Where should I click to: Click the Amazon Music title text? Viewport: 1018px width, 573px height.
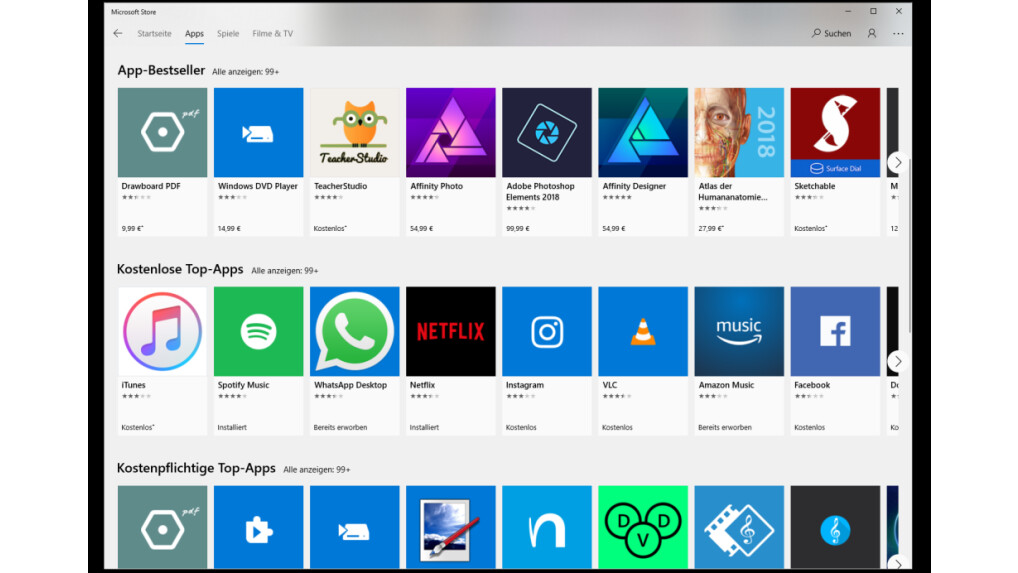[726, 385]
